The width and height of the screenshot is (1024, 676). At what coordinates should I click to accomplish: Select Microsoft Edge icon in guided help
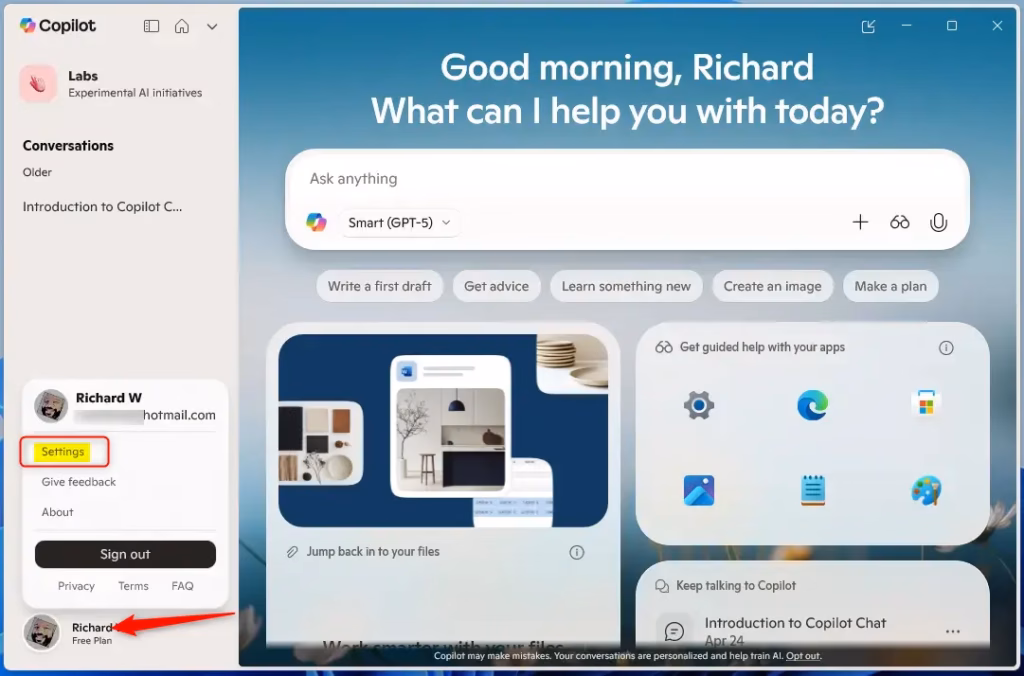coord(812,405)
